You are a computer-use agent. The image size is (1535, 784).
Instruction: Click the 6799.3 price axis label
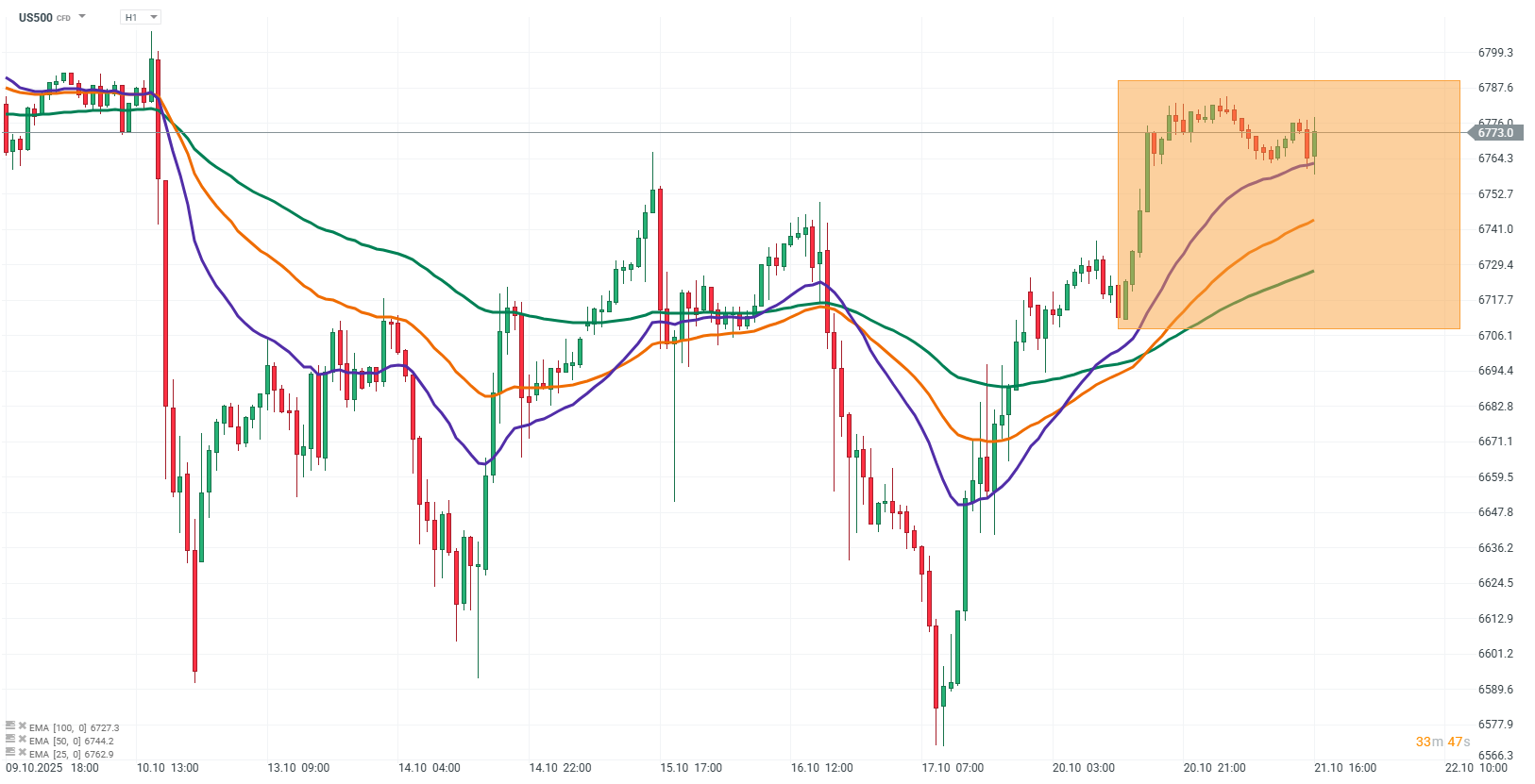[x=1495, y=53]
